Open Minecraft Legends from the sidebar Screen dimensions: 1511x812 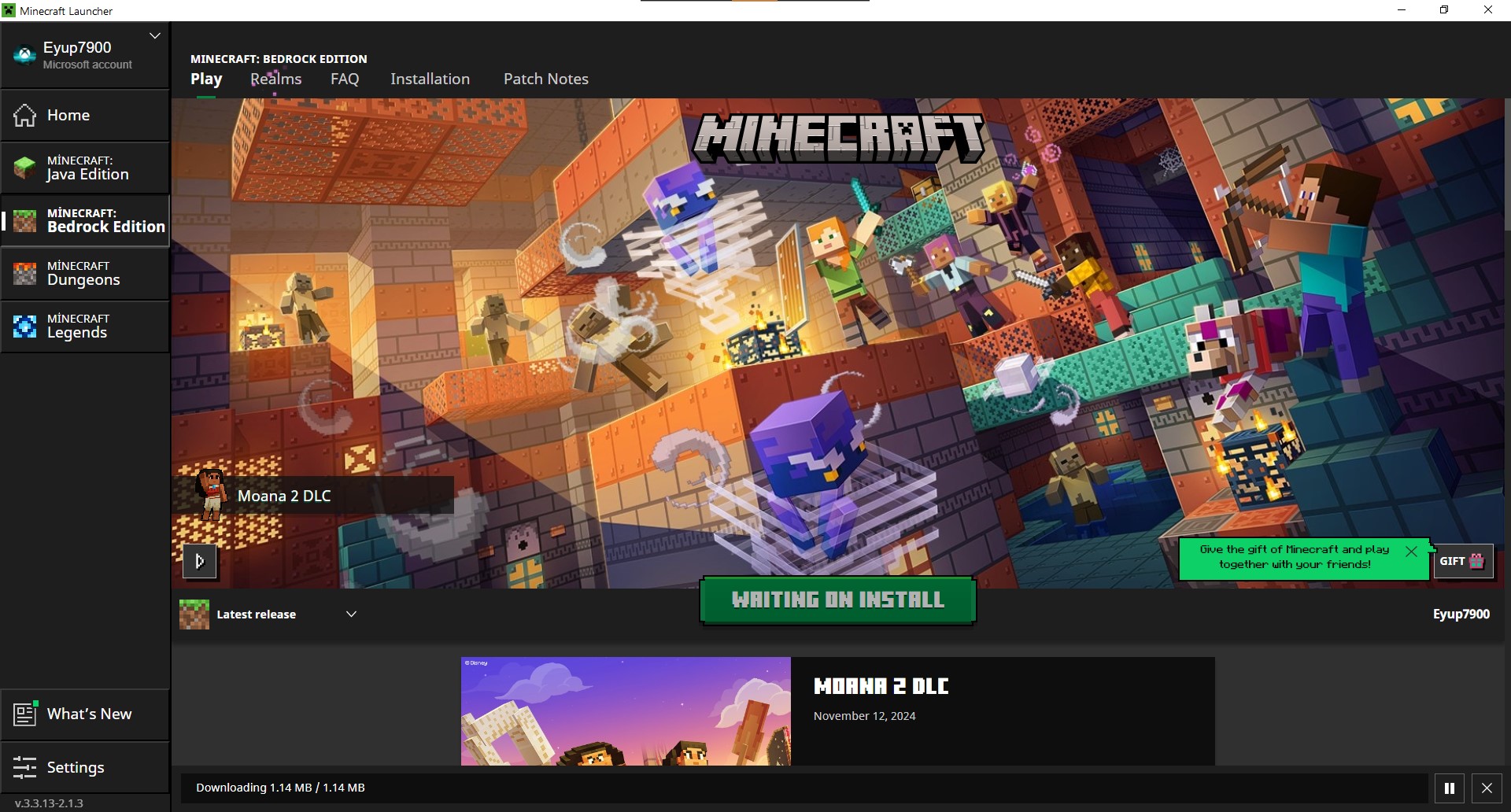click(85, 327)
